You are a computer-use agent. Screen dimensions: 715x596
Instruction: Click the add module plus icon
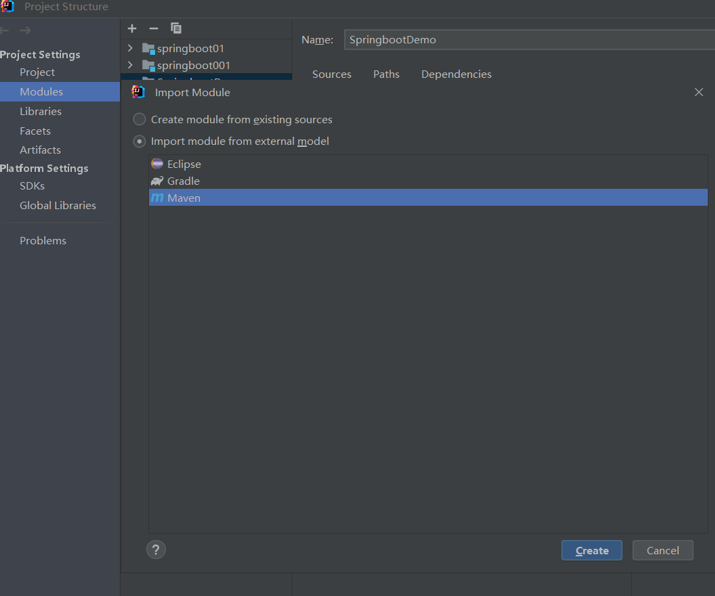point(132,28)
